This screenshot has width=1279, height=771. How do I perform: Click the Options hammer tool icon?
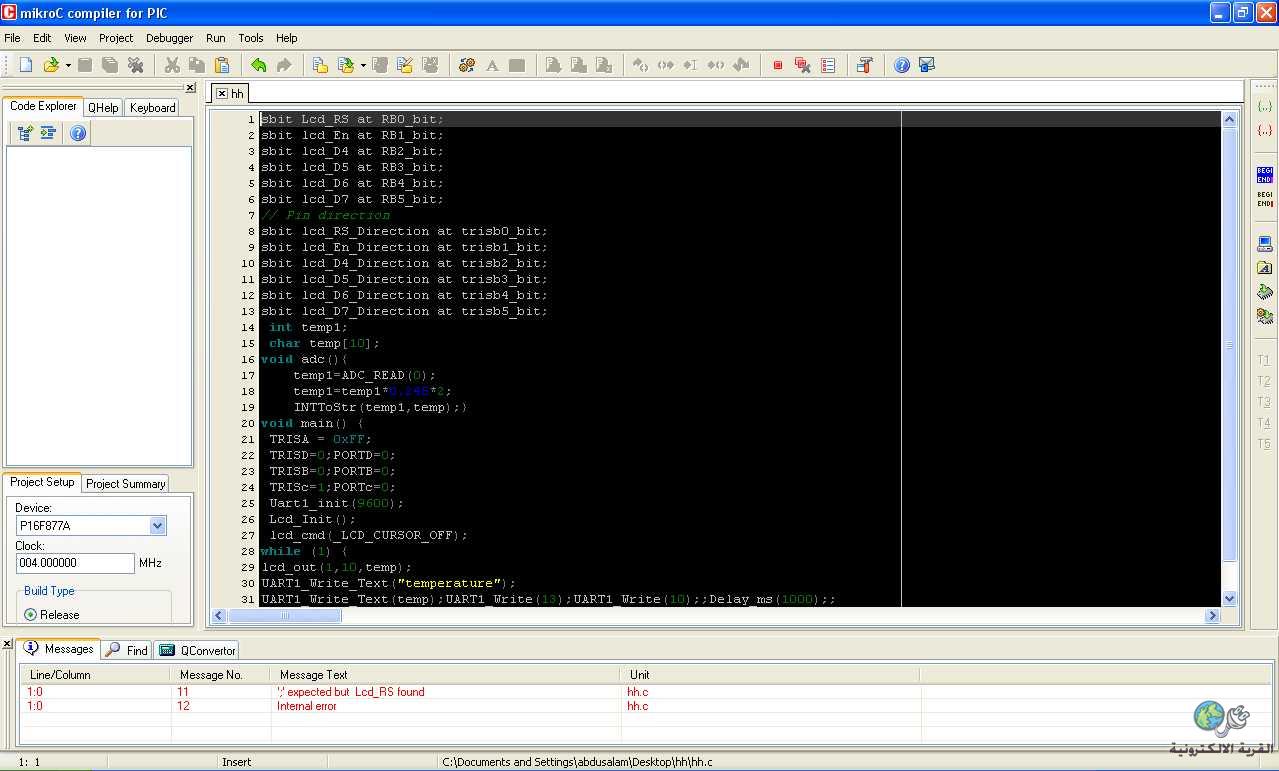[x=865, y=65]
